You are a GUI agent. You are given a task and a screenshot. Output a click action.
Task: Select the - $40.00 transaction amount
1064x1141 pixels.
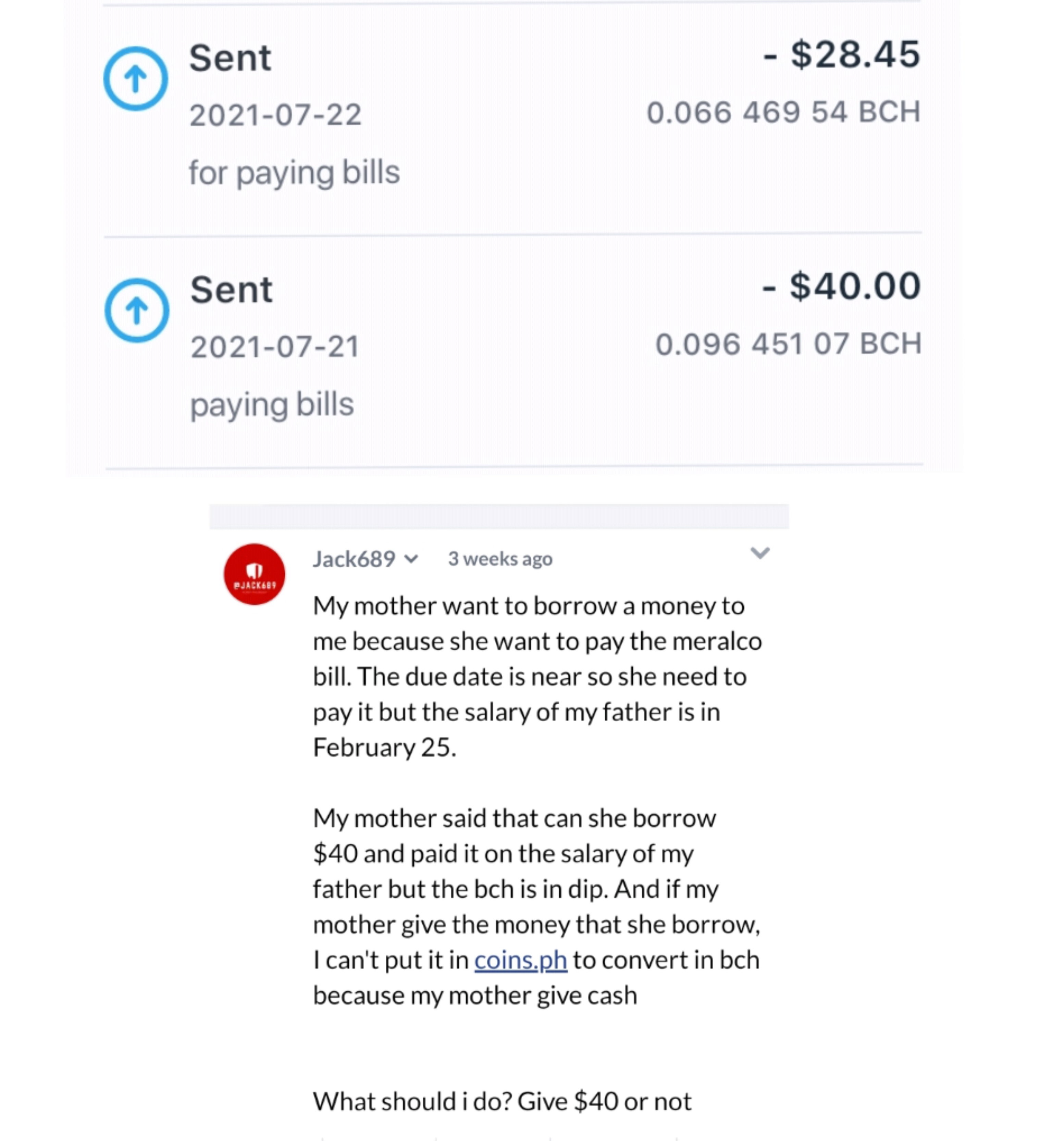841,286
